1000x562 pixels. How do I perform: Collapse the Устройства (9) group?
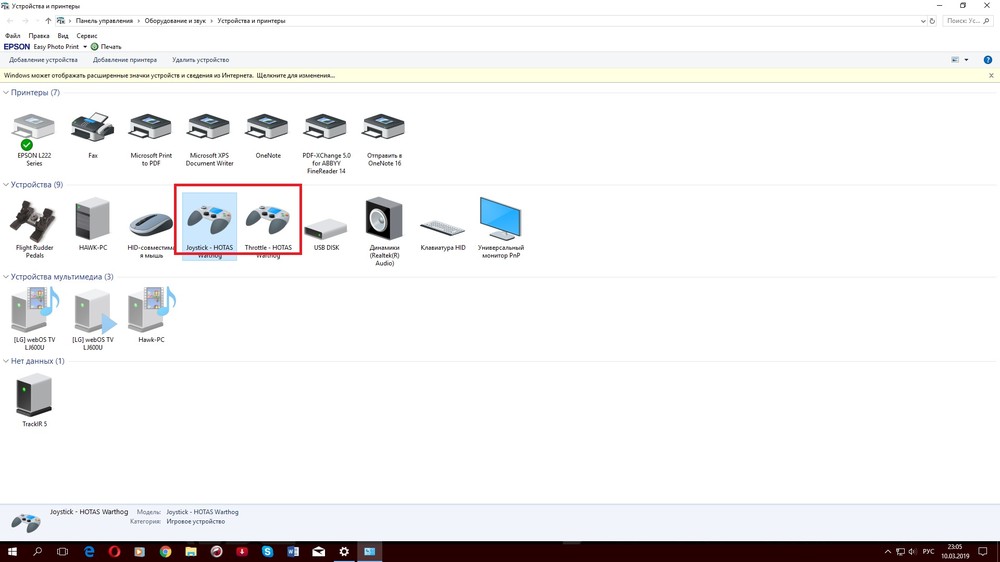(x=6, y=185)
